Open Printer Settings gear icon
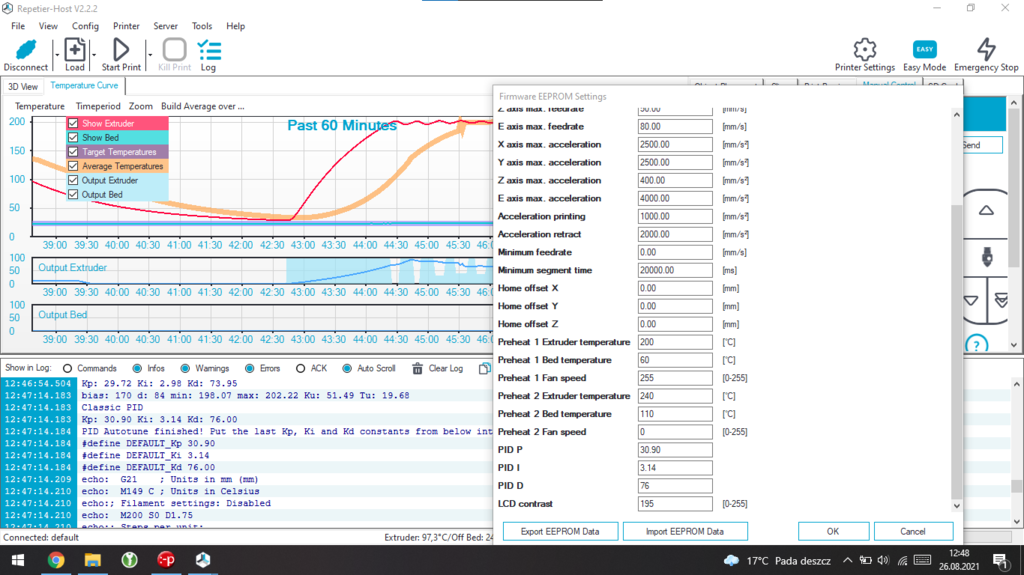The image size is (1024, 575). (x=864, y=50)
